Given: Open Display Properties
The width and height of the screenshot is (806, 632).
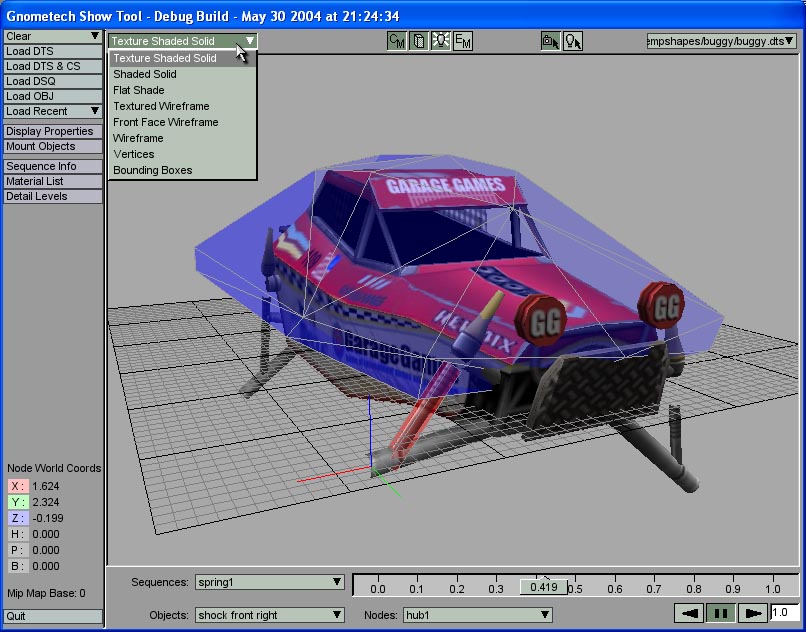Looking at the screenshot, I should 52,131.
